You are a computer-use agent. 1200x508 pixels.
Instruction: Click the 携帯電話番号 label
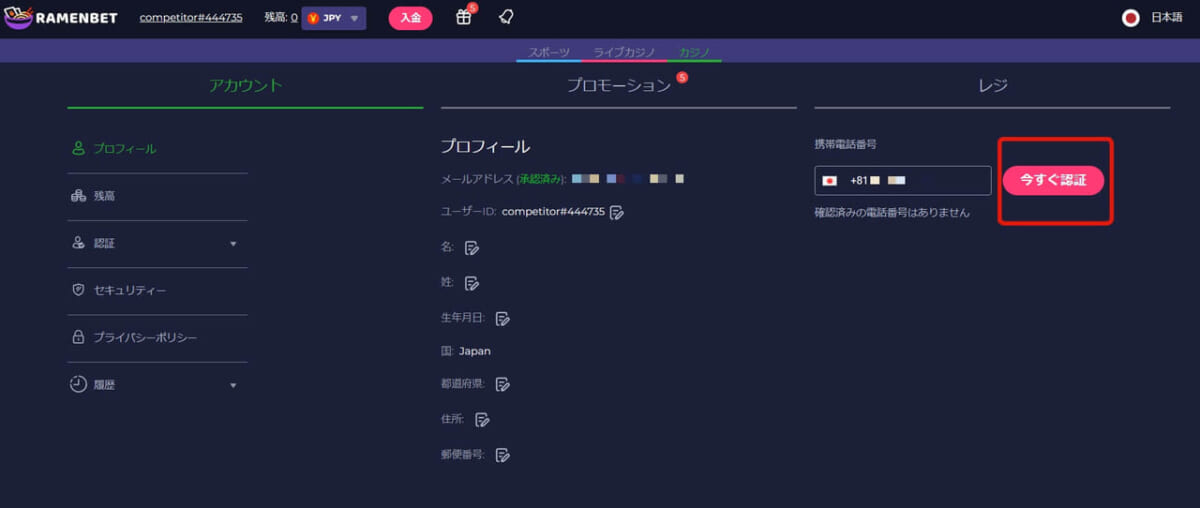[x=846, y=145]
